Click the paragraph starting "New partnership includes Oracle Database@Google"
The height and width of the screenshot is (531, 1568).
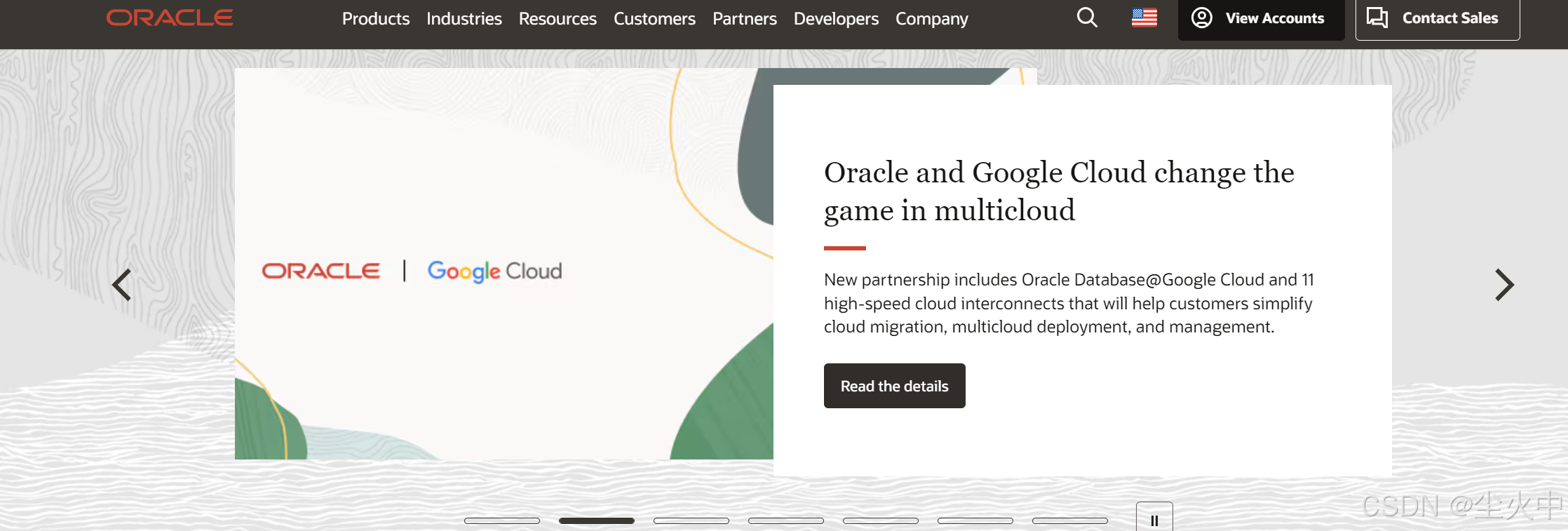1069,303
